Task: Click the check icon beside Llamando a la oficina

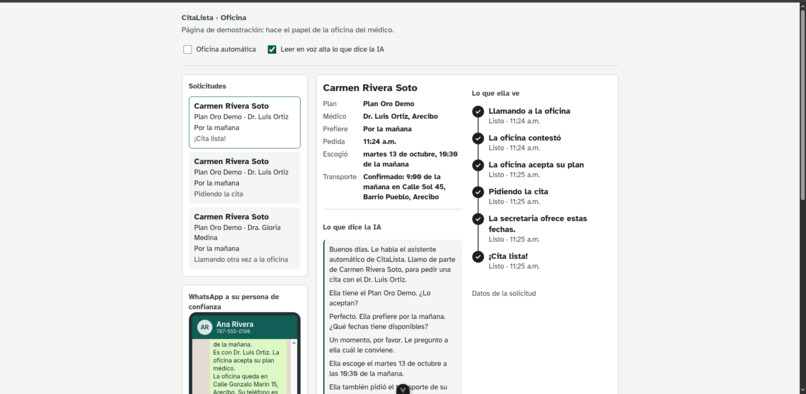Action: [478, 111]
